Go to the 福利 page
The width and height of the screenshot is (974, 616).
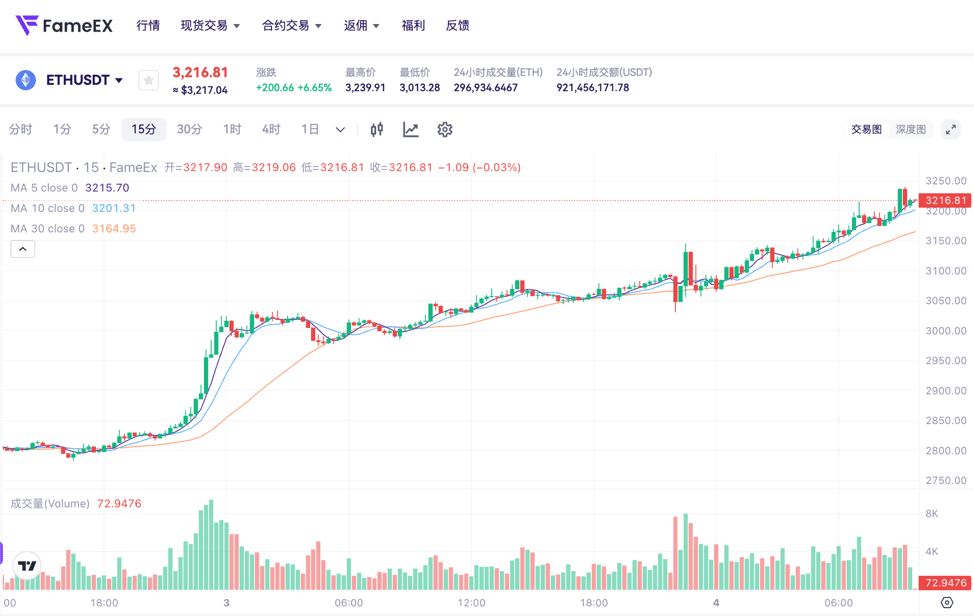coord(413,26)
